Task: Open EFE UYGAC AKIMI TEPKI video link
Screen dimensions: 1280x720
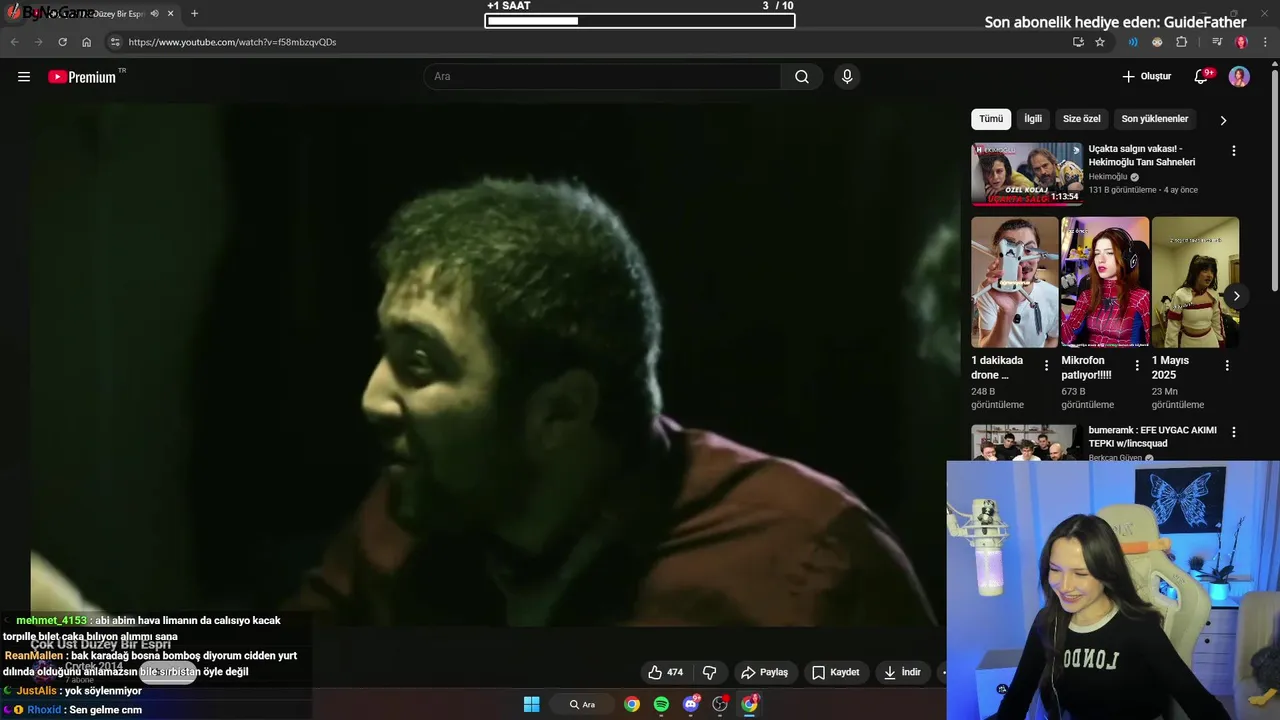Action: pos(1152,437)
